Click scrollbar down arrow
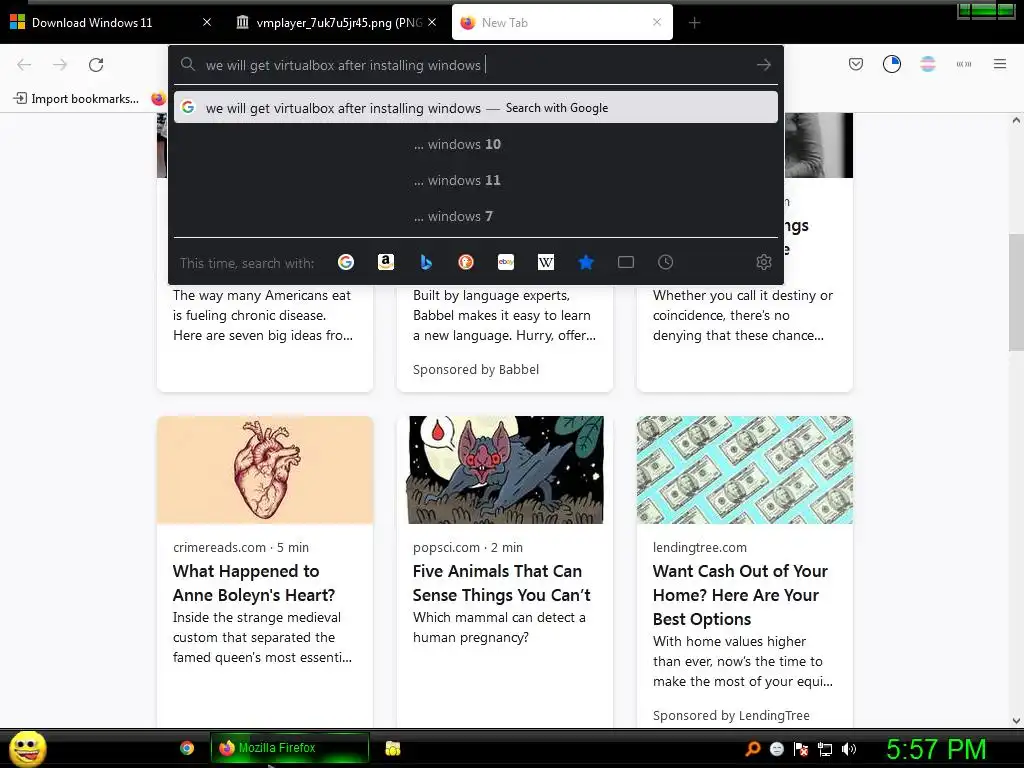 [1016, 720]
